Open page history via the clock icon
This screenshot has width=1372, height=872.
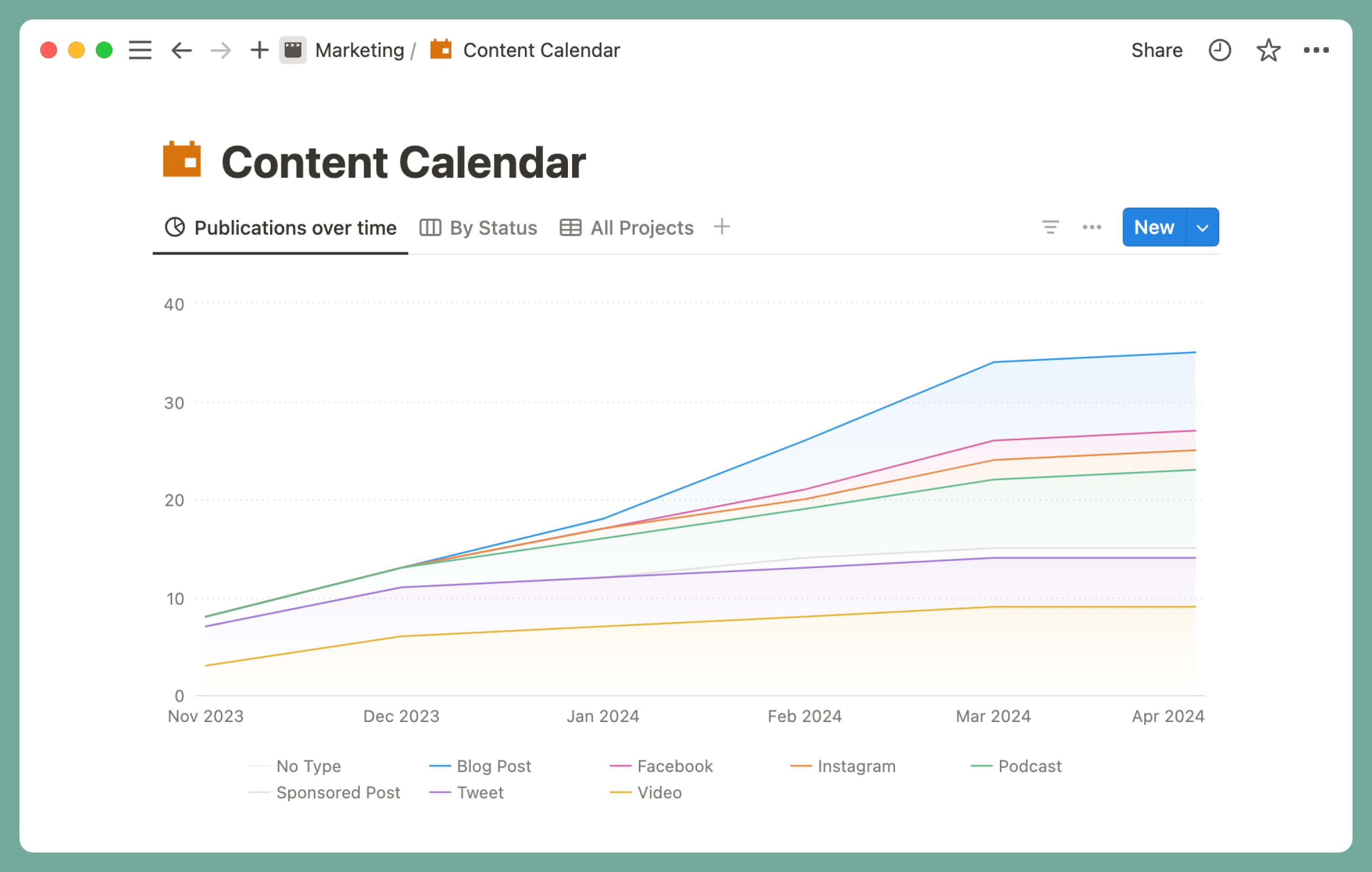pyautogui.click(x=1221, y=50)
